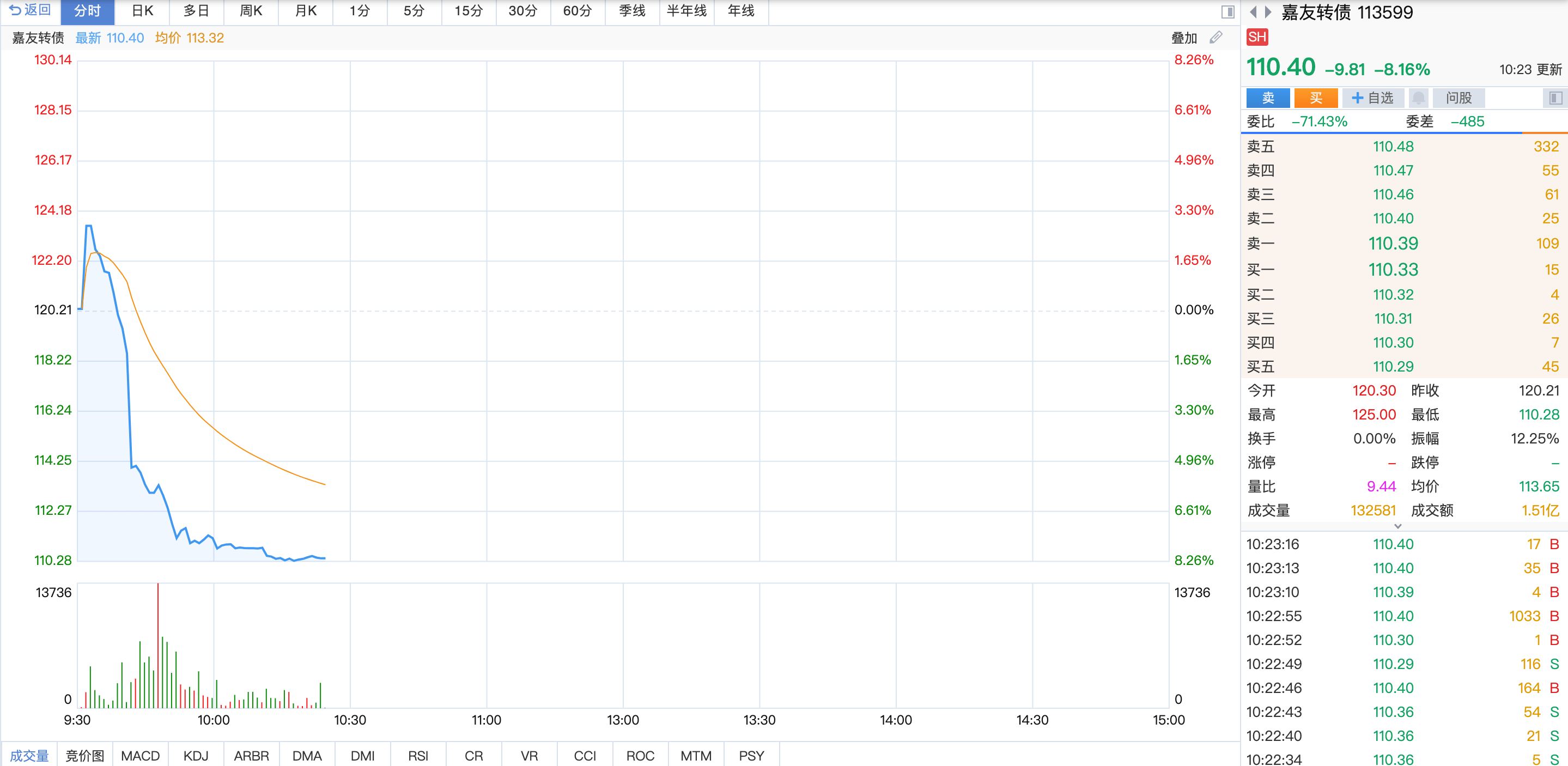
Task: Expand the quote details chevron
Action: 1398,526
